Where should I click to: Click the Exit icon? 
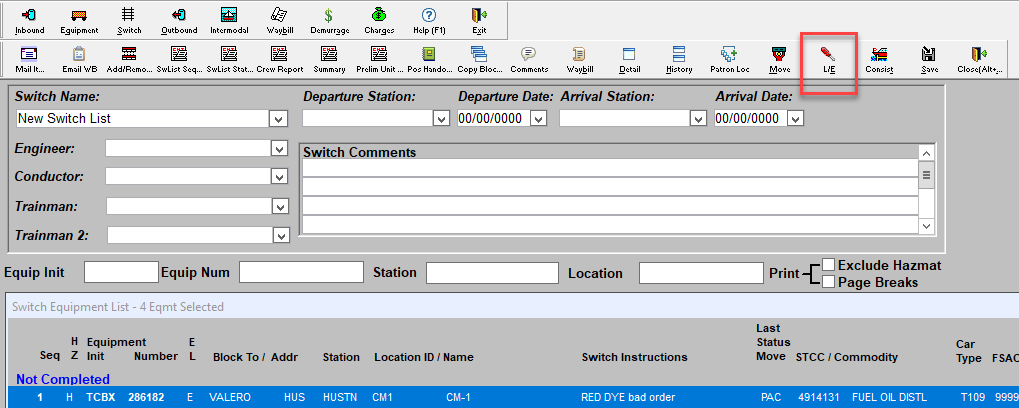tap(479, 21)
